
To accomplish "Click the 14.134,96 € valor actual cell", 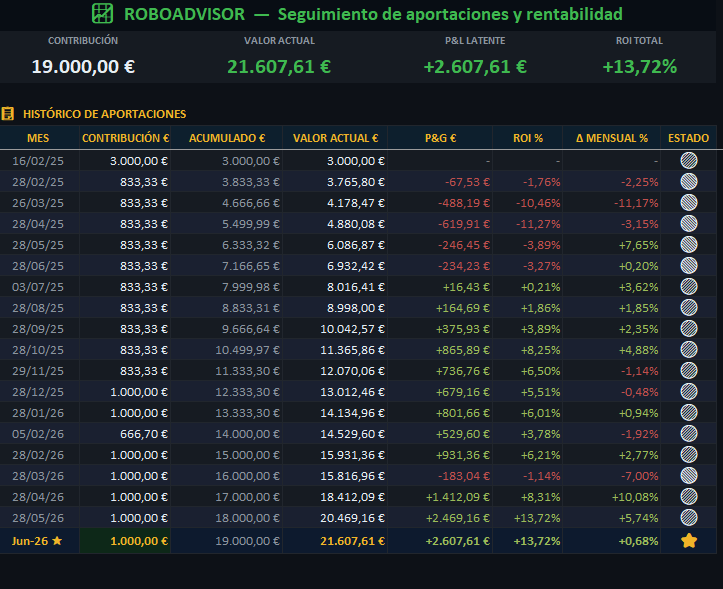I will [x=335, y=413].
